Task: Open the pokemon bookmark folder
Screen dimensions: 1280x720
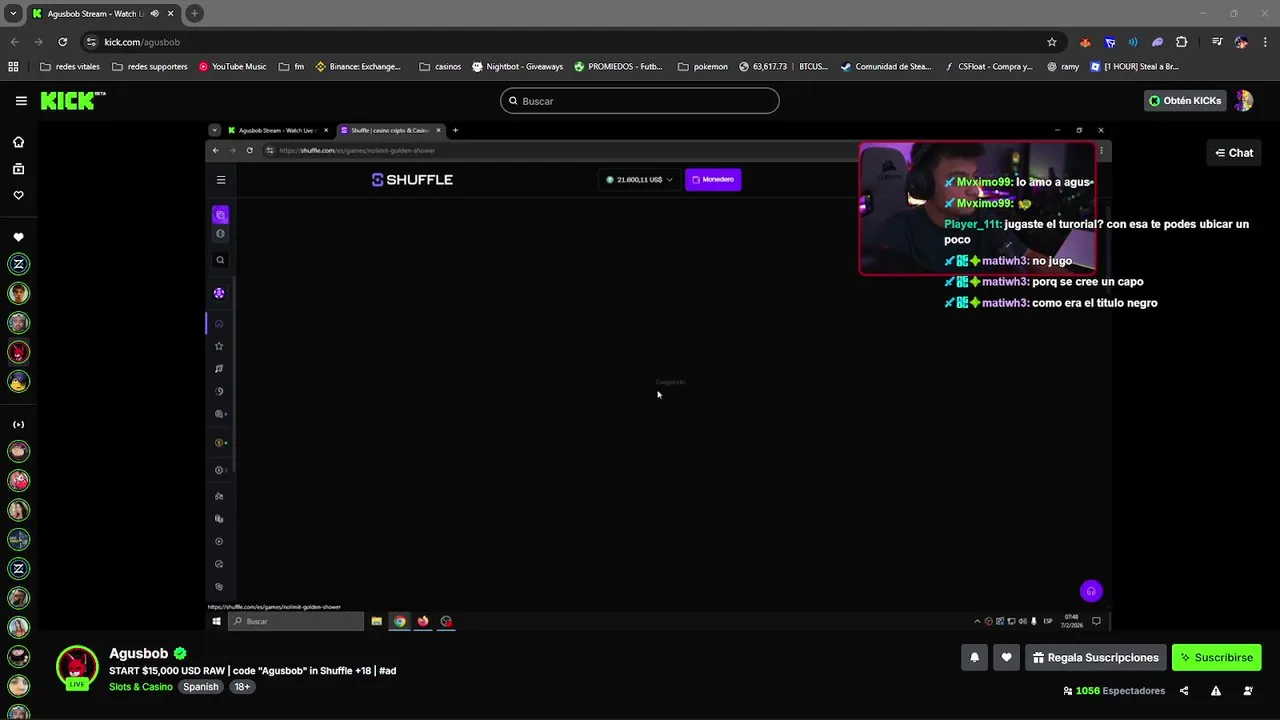Action: [x=703, y=67]
